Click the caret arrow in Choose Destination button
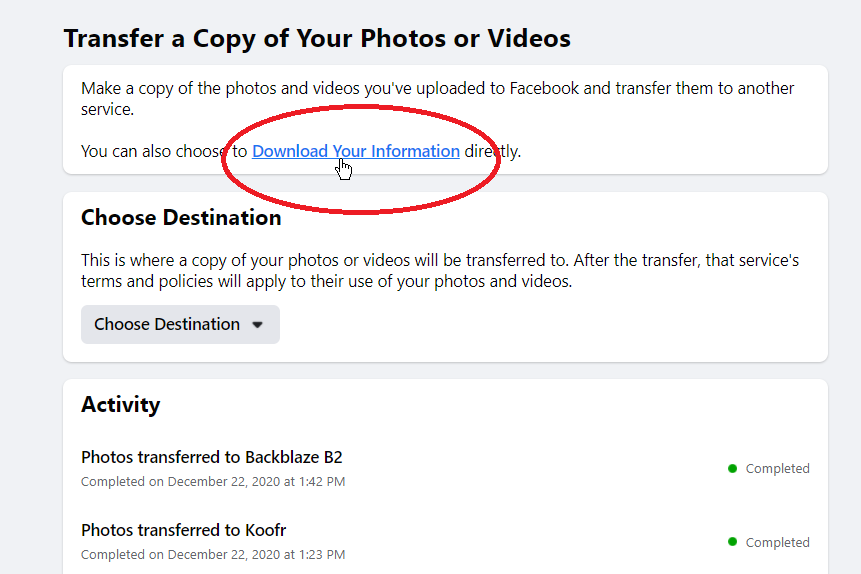Image resolution: width=861 pixels, height=574 pixels. [x=257, y=325]
